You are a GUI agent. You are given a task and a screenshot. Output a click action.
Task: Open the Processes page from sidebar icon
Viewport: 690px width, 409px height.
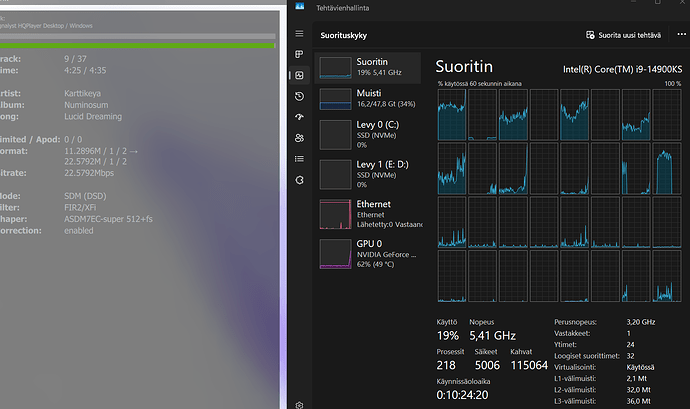pos(299,54)
